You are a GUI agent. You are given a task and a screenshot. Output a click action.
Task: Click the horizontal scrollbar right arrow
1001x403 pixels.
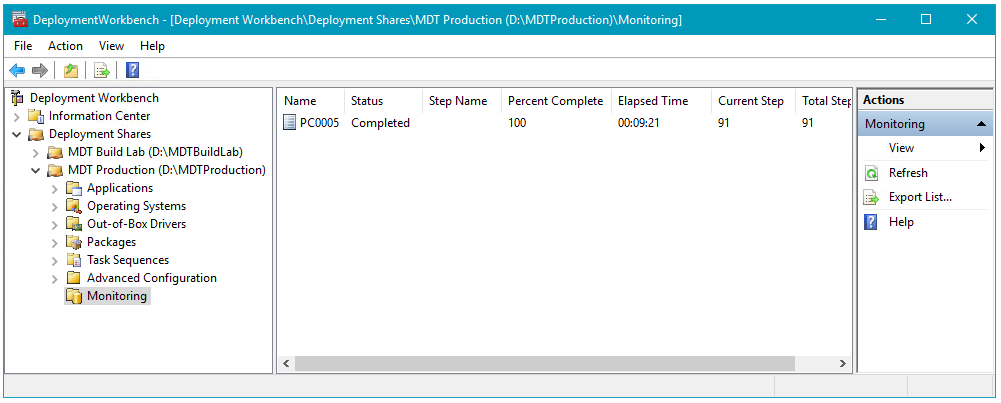pos(843,364)
